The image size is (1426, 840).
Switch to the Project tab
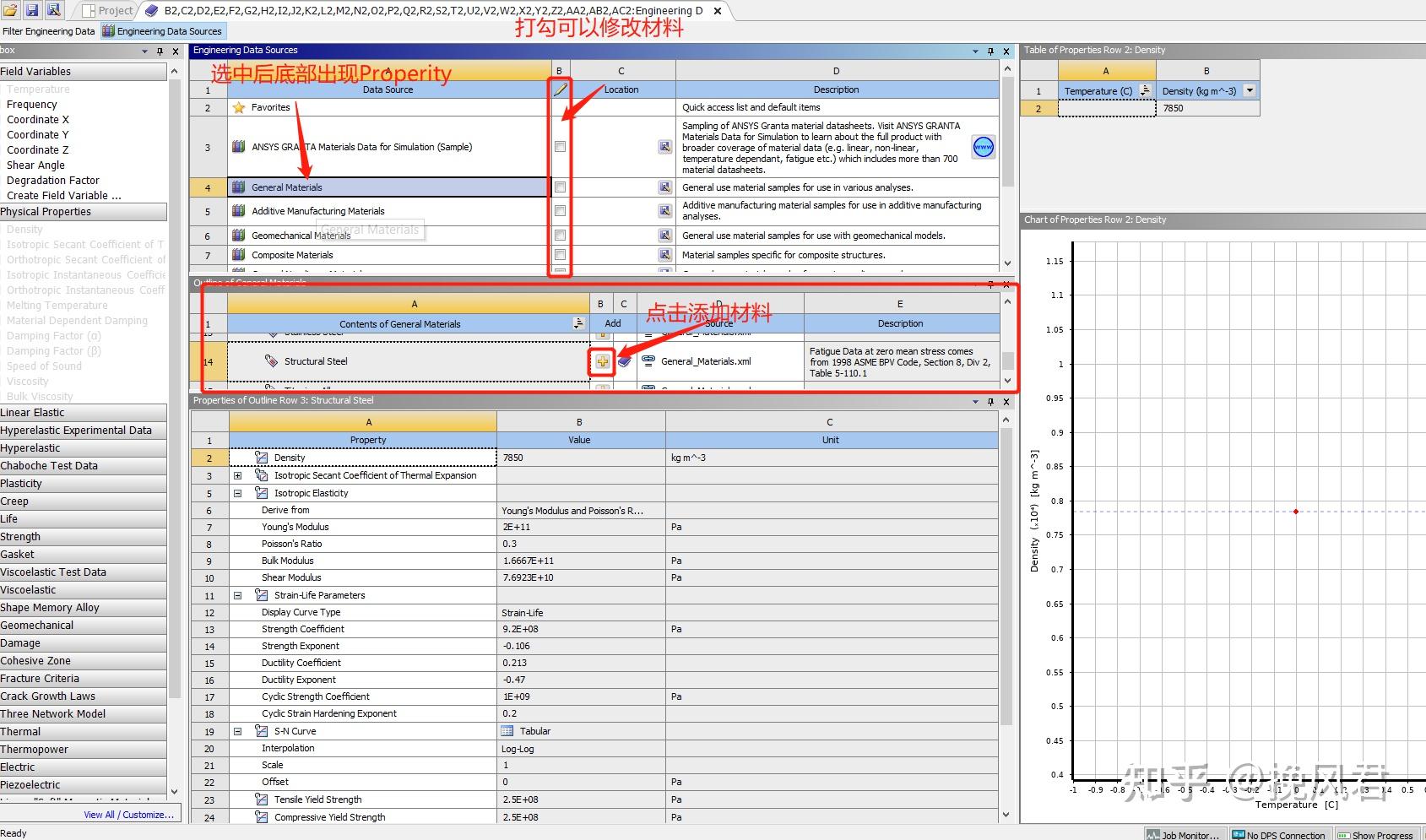[x=108, y=10]
